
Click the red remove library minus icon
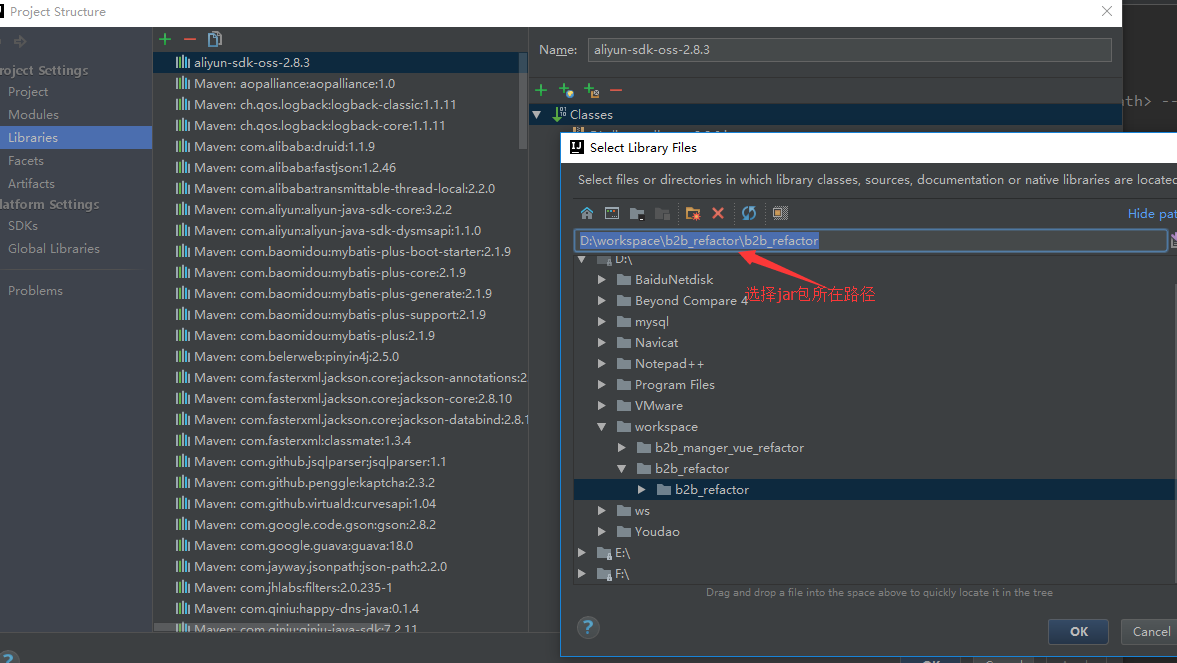190,39
